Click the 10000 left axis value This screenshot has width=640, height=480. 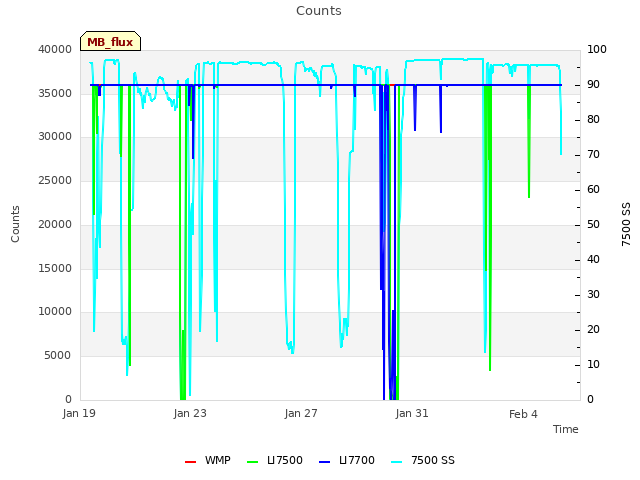click(x=55, y=311)
